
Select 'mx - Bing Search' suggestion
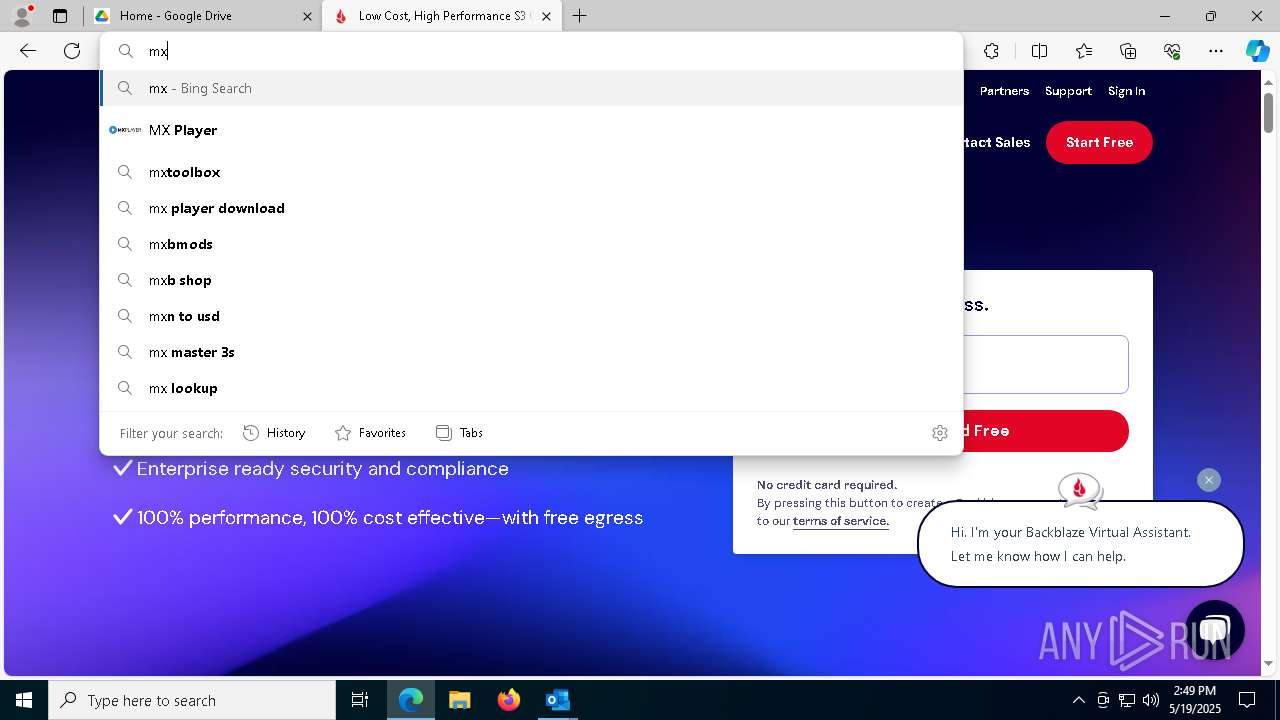point(531,88)
